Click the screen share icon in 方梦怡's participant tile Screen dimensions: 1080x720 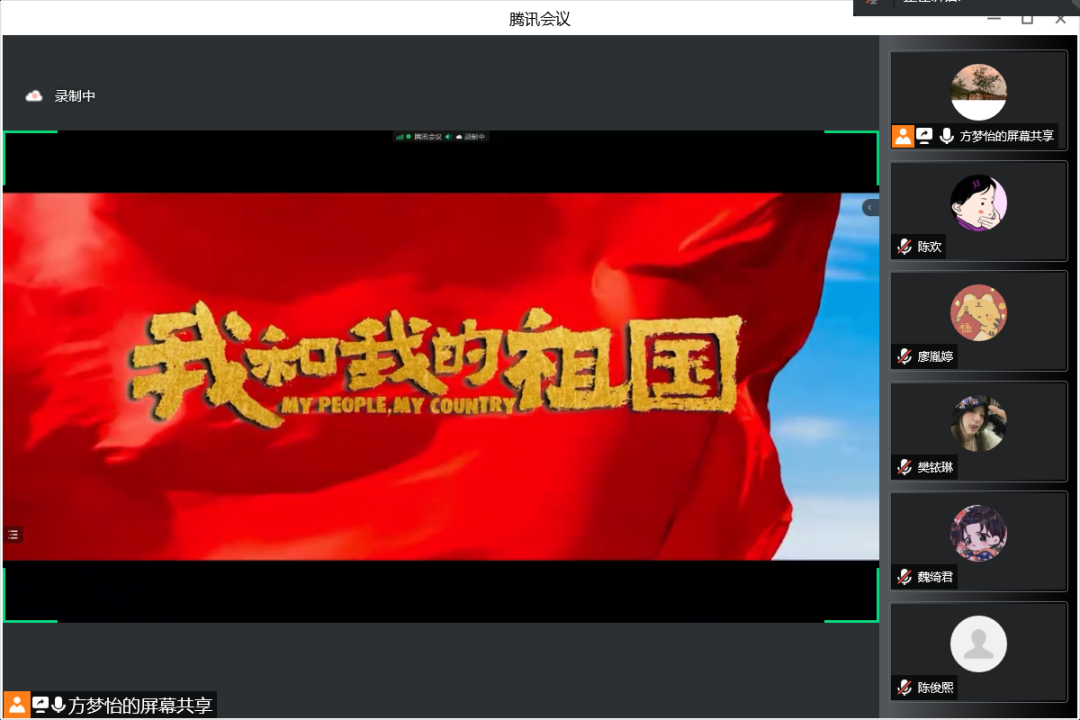[925, 136]
